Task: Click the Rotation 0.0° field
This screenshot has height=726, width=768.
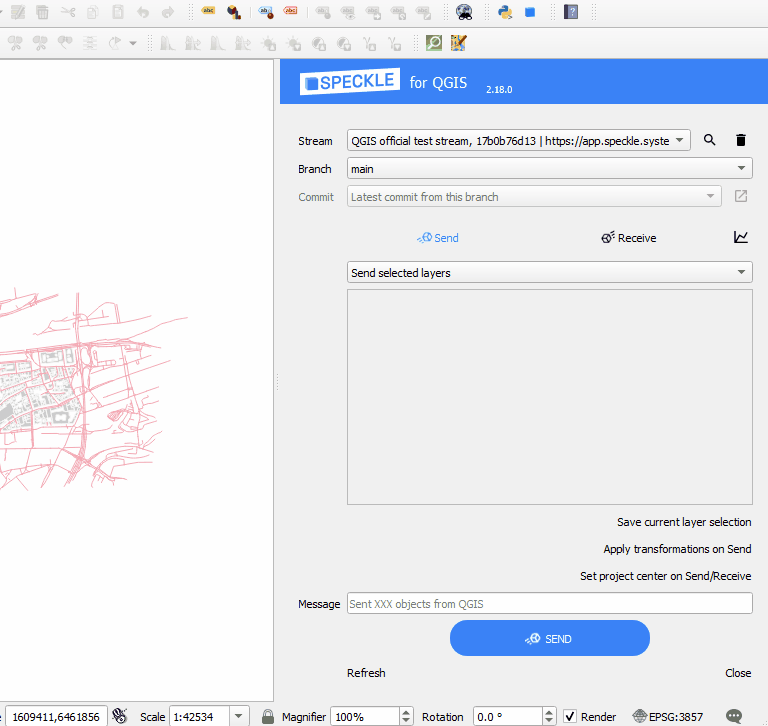Action: [507, 716]
